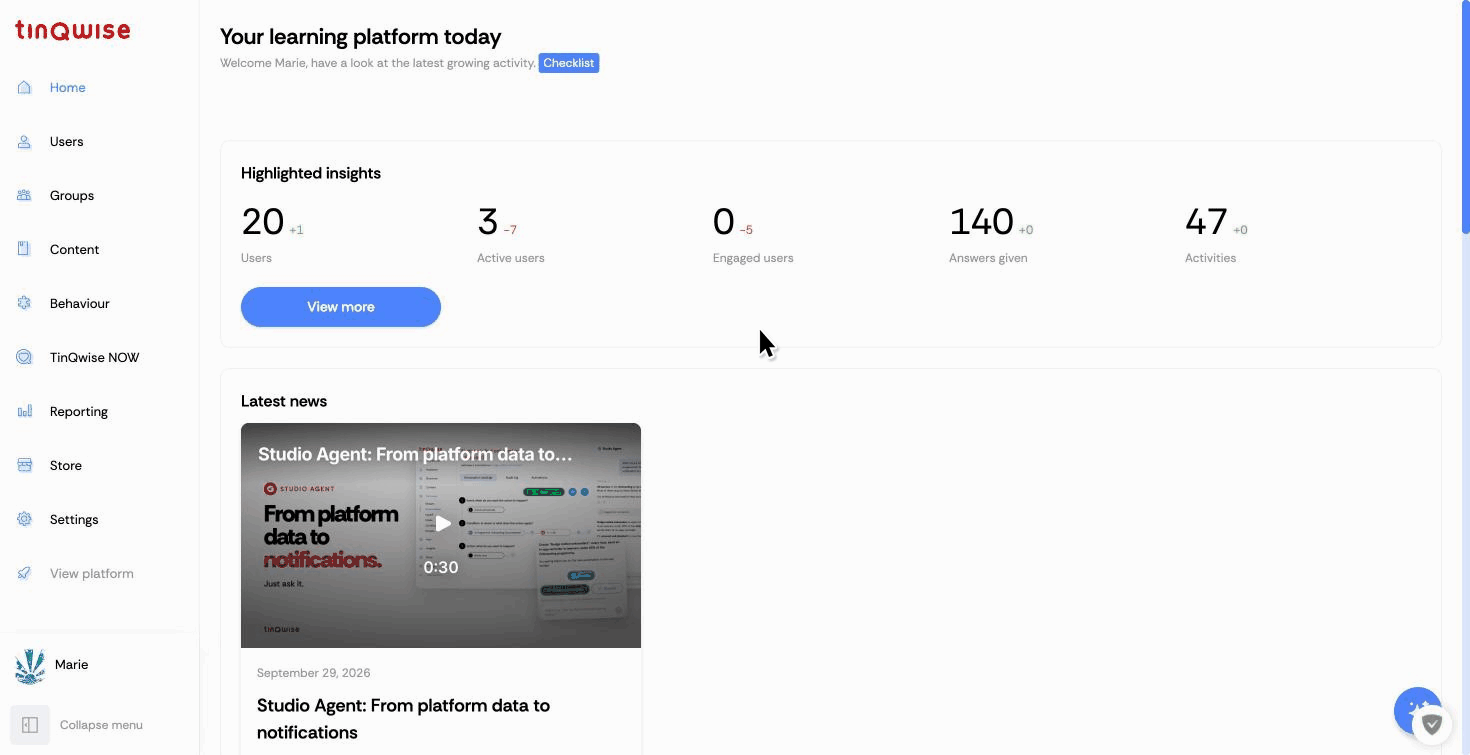Click the 140 Answers given figure
1470x755 pixels.
click(982, 222)
